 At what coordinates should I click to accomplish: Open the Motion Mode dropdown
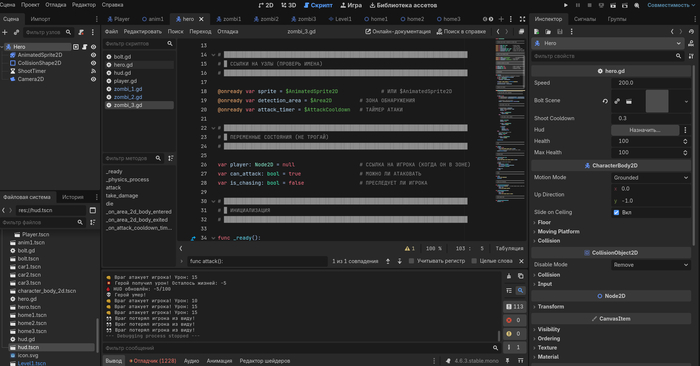point(651,178)
